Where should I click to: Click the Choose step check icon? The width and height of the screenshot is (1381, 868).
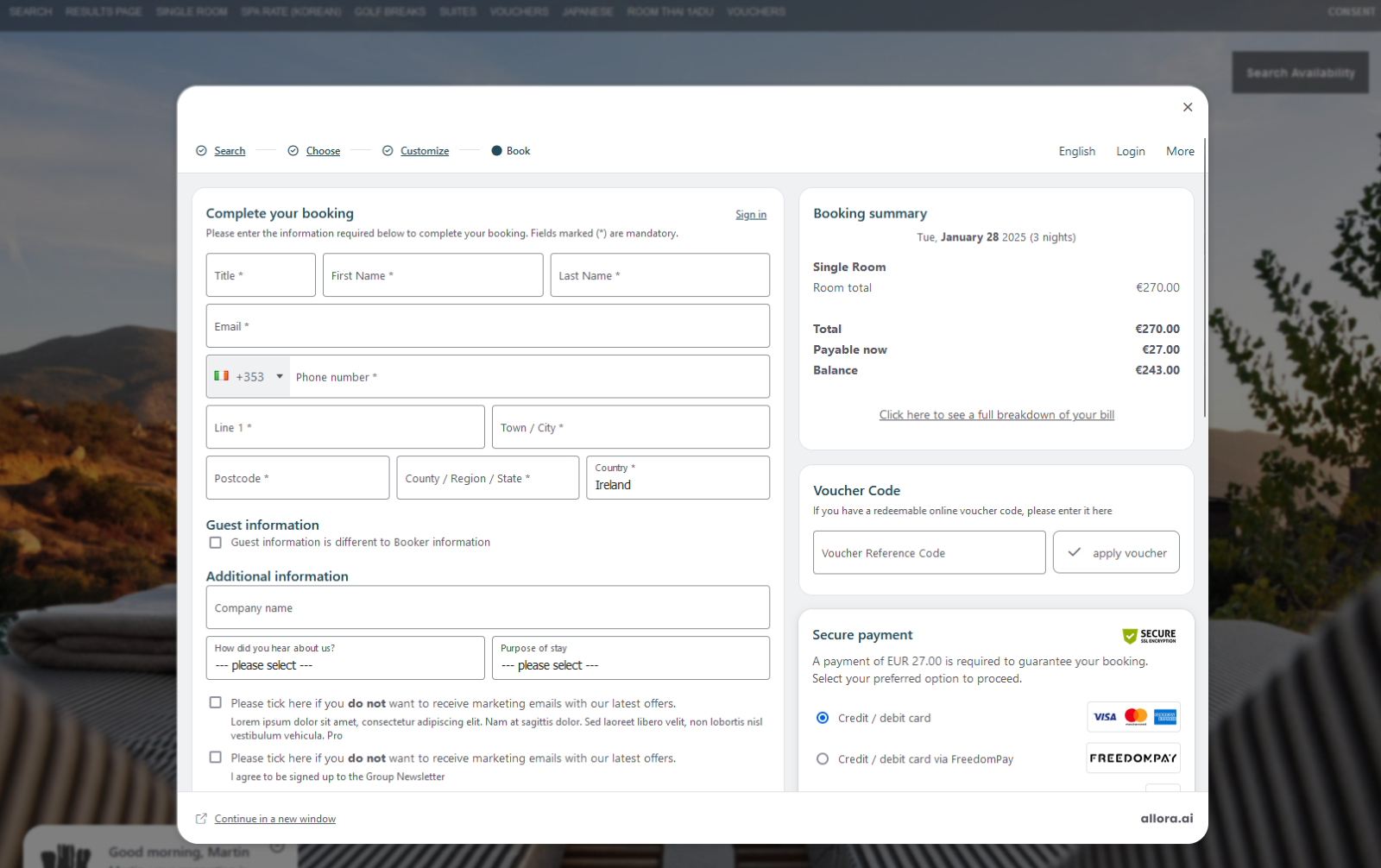[293, 151]
